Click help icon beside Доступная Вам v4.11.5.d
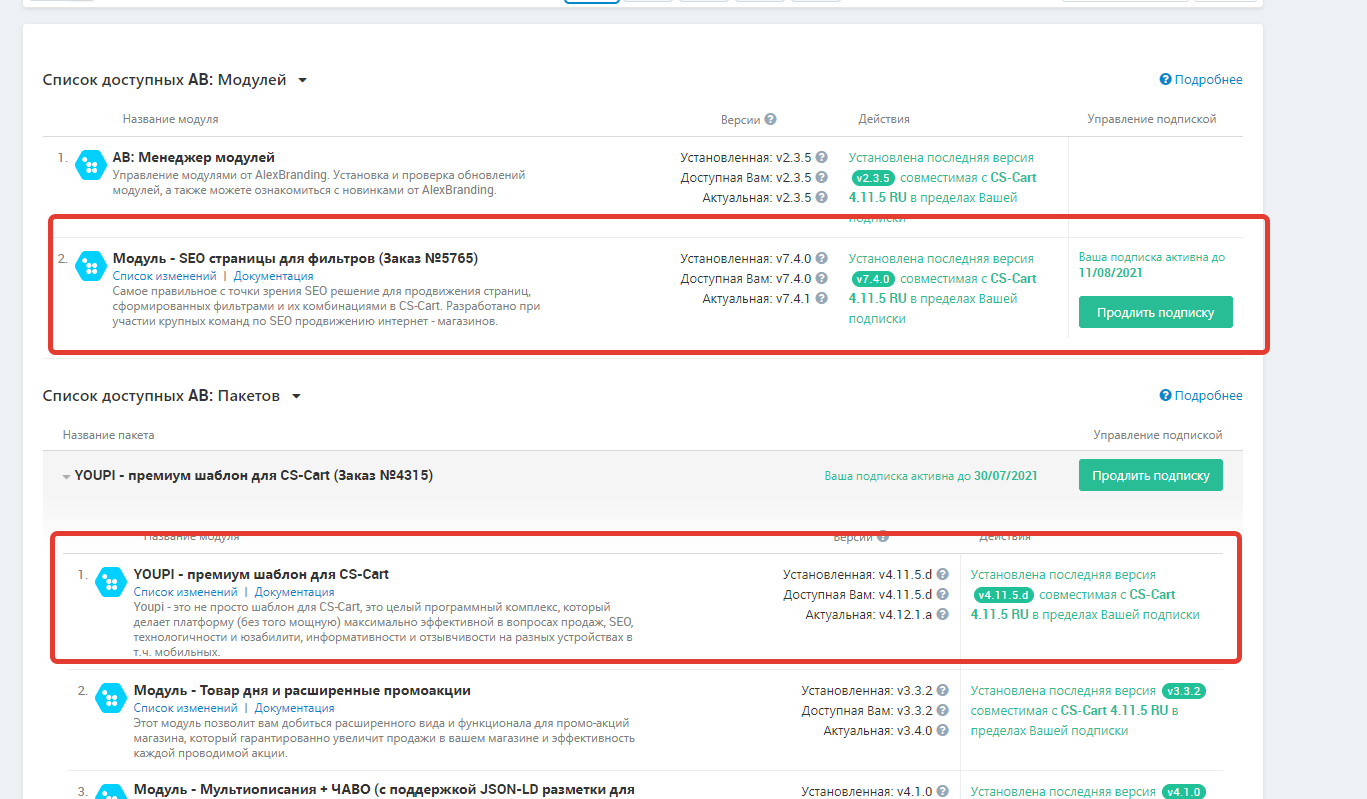This screenshot has height=799, width=1367. coord(942,594)
